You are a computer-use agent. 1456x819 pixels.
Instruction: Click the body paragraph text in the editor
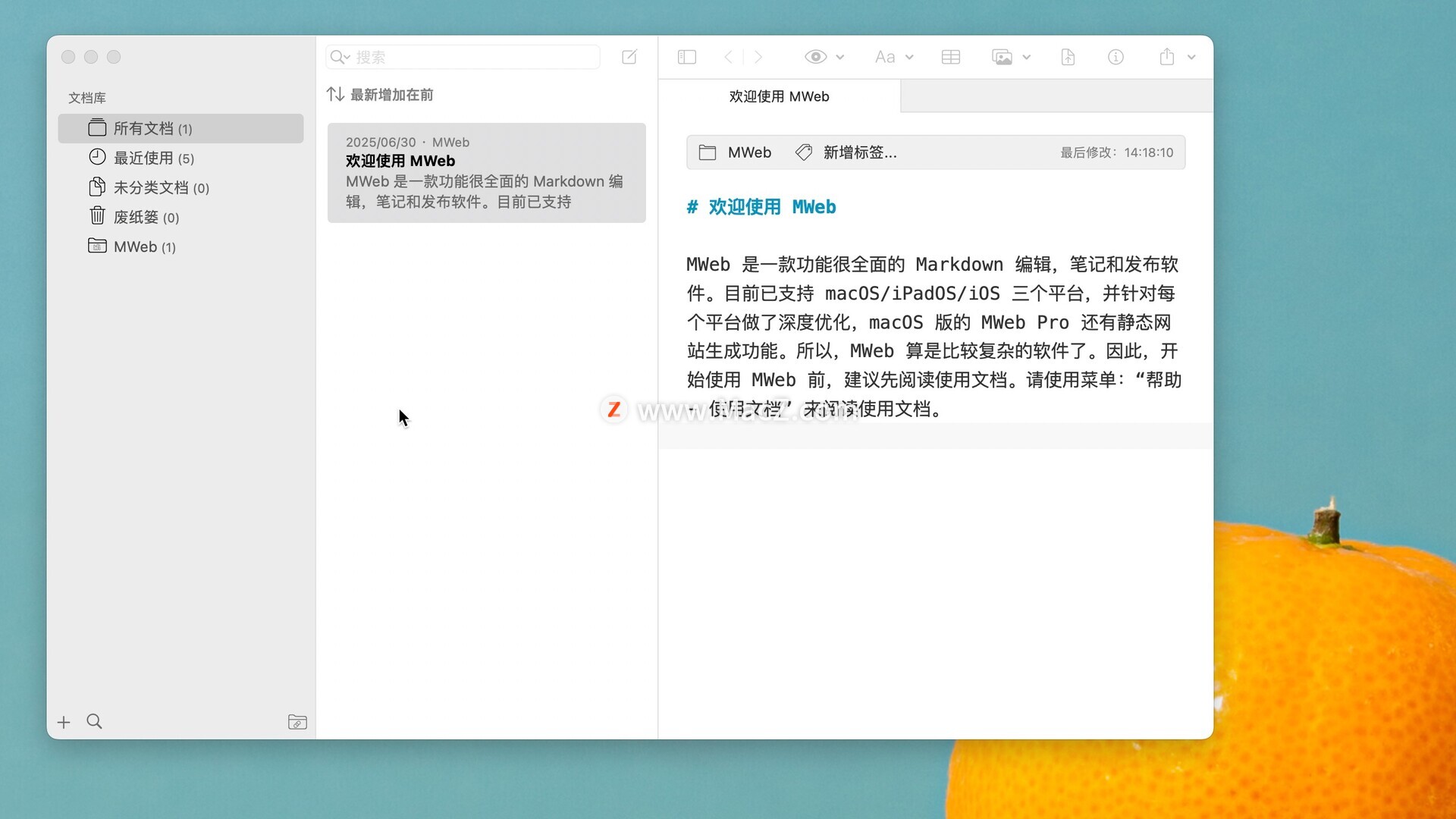934,337
